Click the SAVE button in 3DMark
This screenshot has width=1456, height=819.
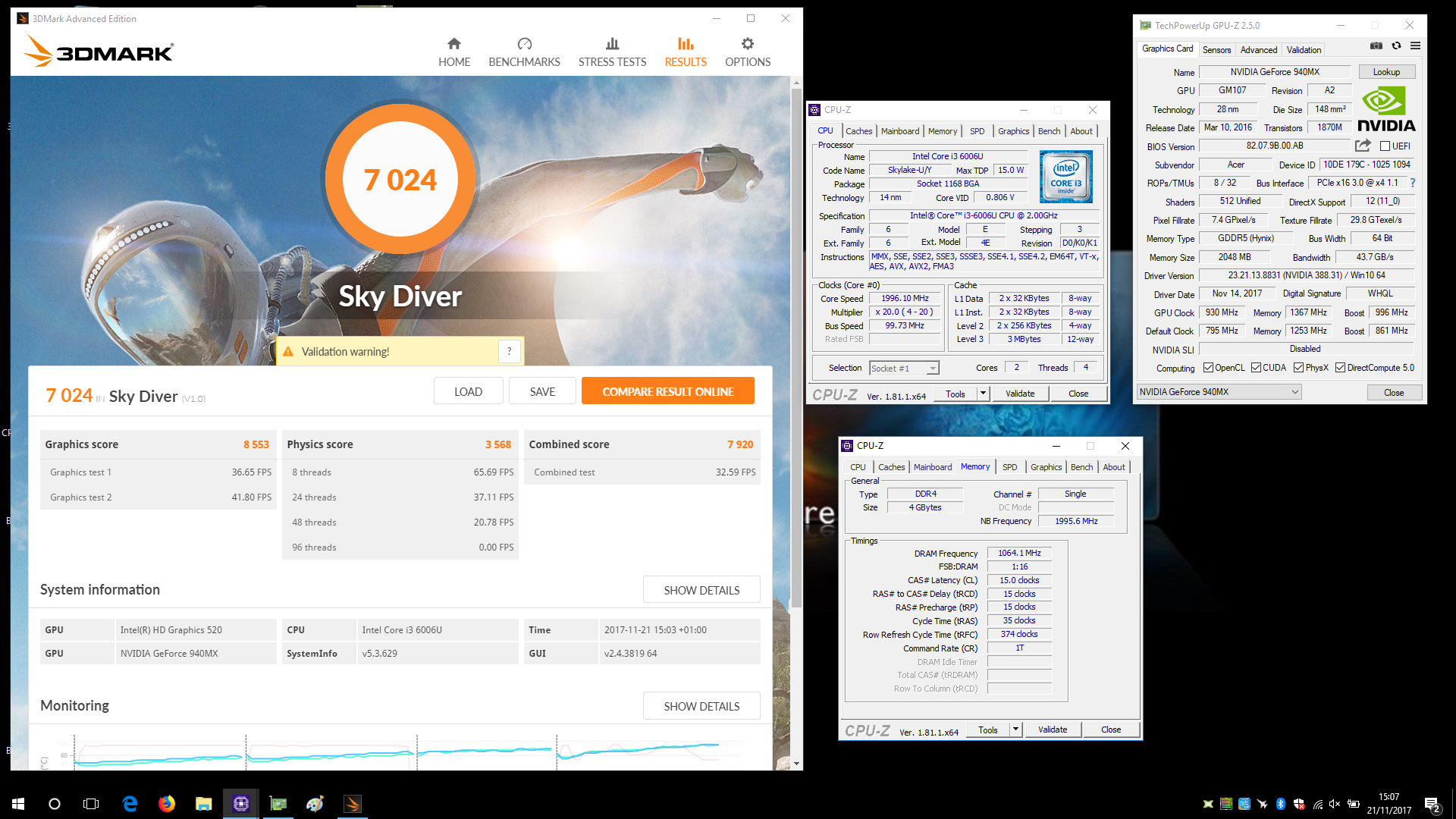(x=542, y=391)
